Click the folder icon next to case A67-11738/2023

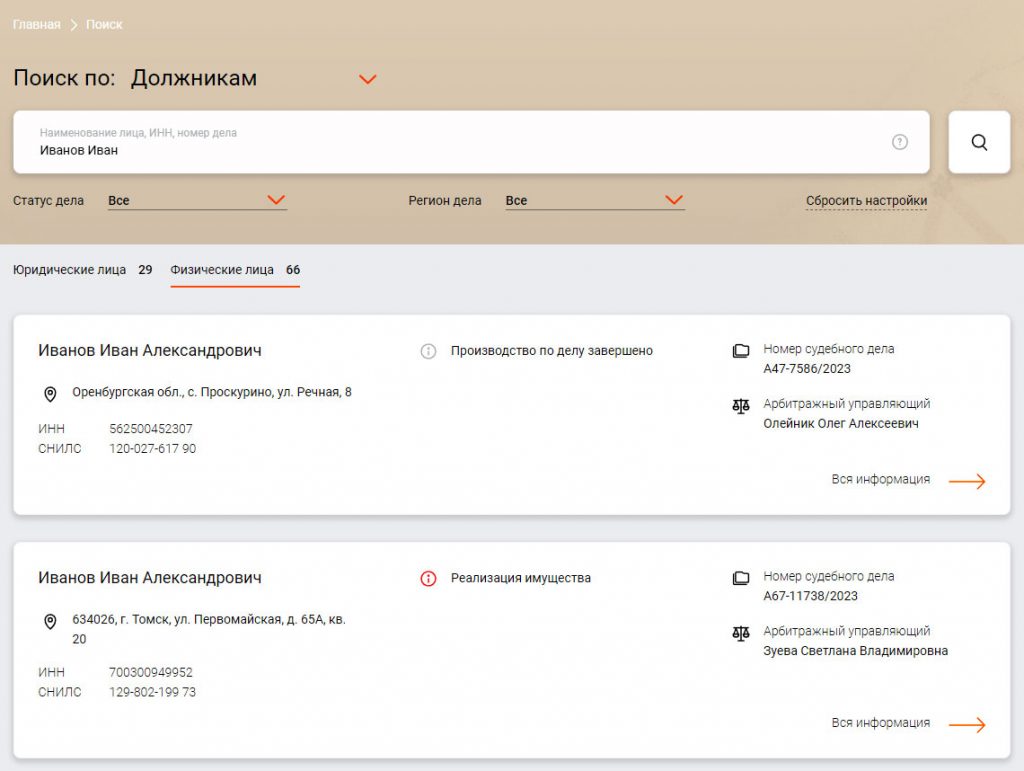tap(740, 578)
